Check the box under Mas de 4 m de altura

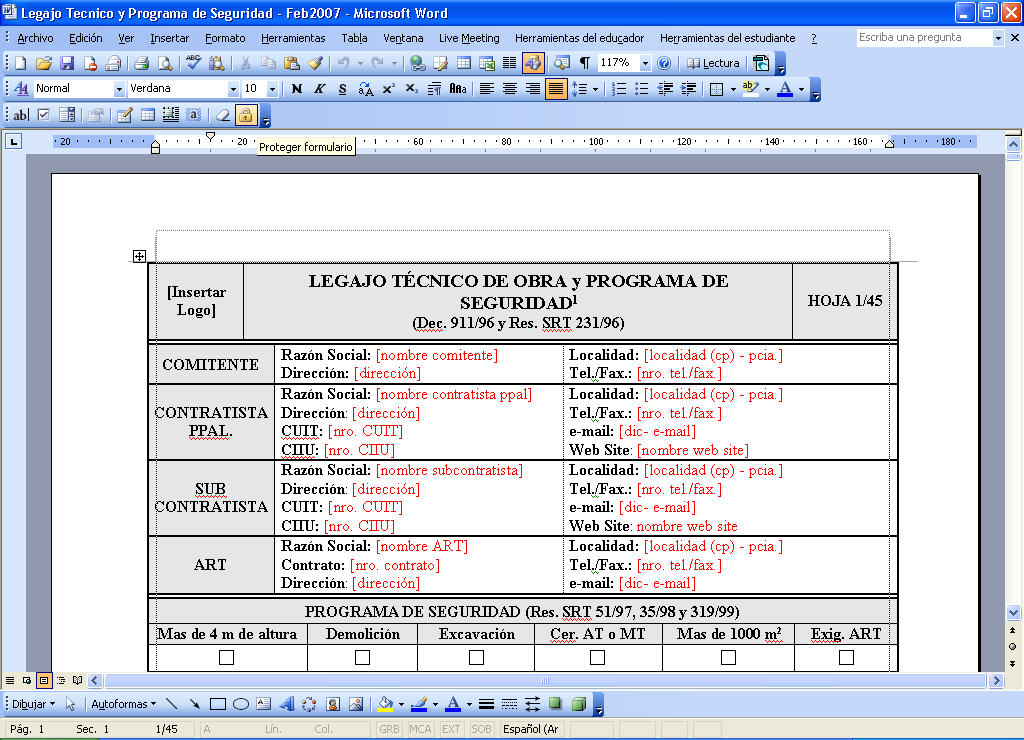[227, 657]
